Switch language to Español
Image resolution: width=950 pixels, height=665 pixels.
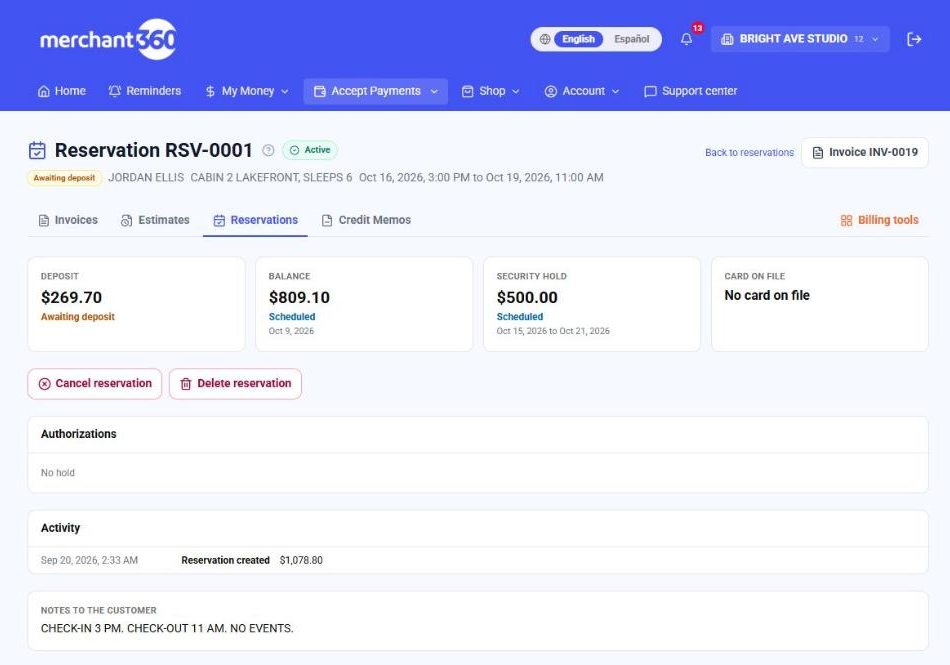tap(632, 39)
